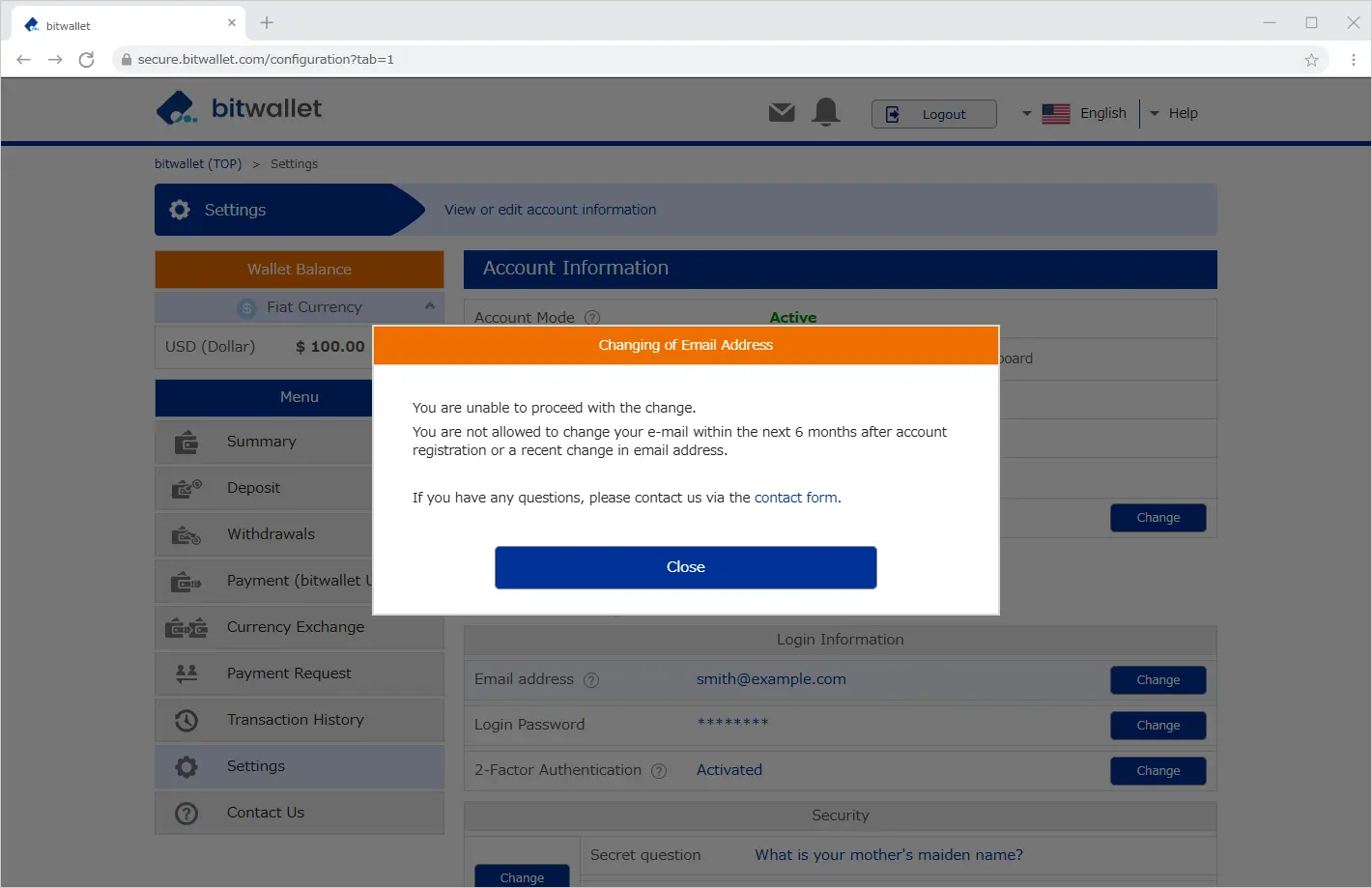Click the Payment Request people icon
Viewport: 1372px width, 888px height.
tap(186, 673)
